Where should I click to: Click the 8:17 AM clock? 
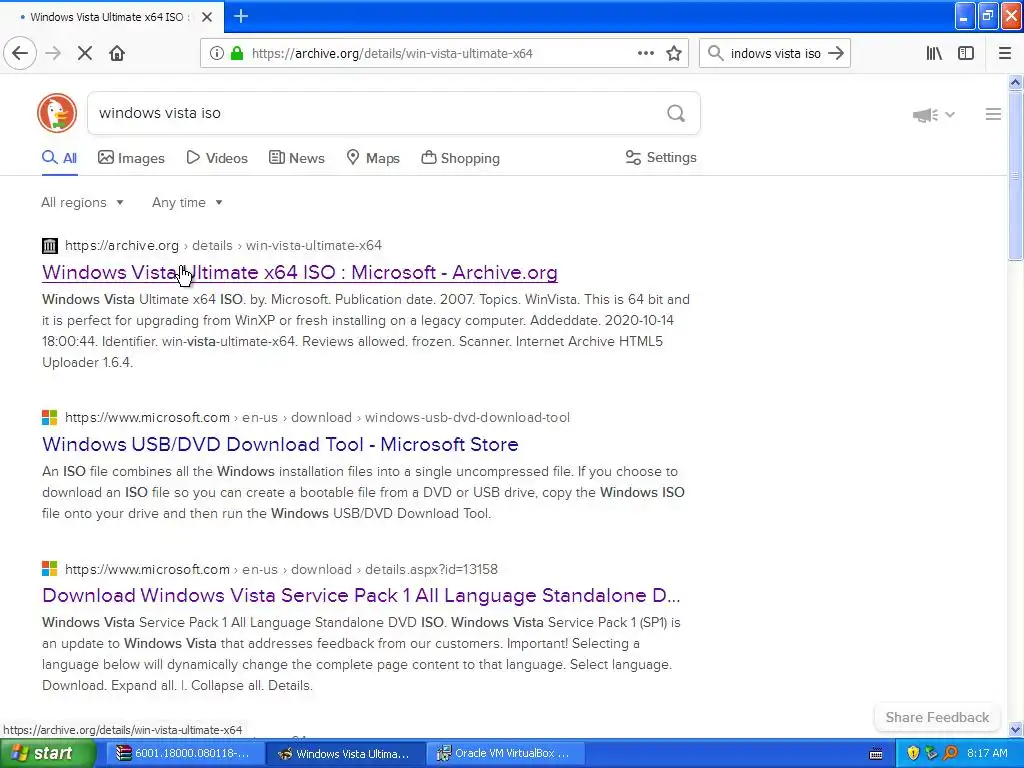coord(987,753)
